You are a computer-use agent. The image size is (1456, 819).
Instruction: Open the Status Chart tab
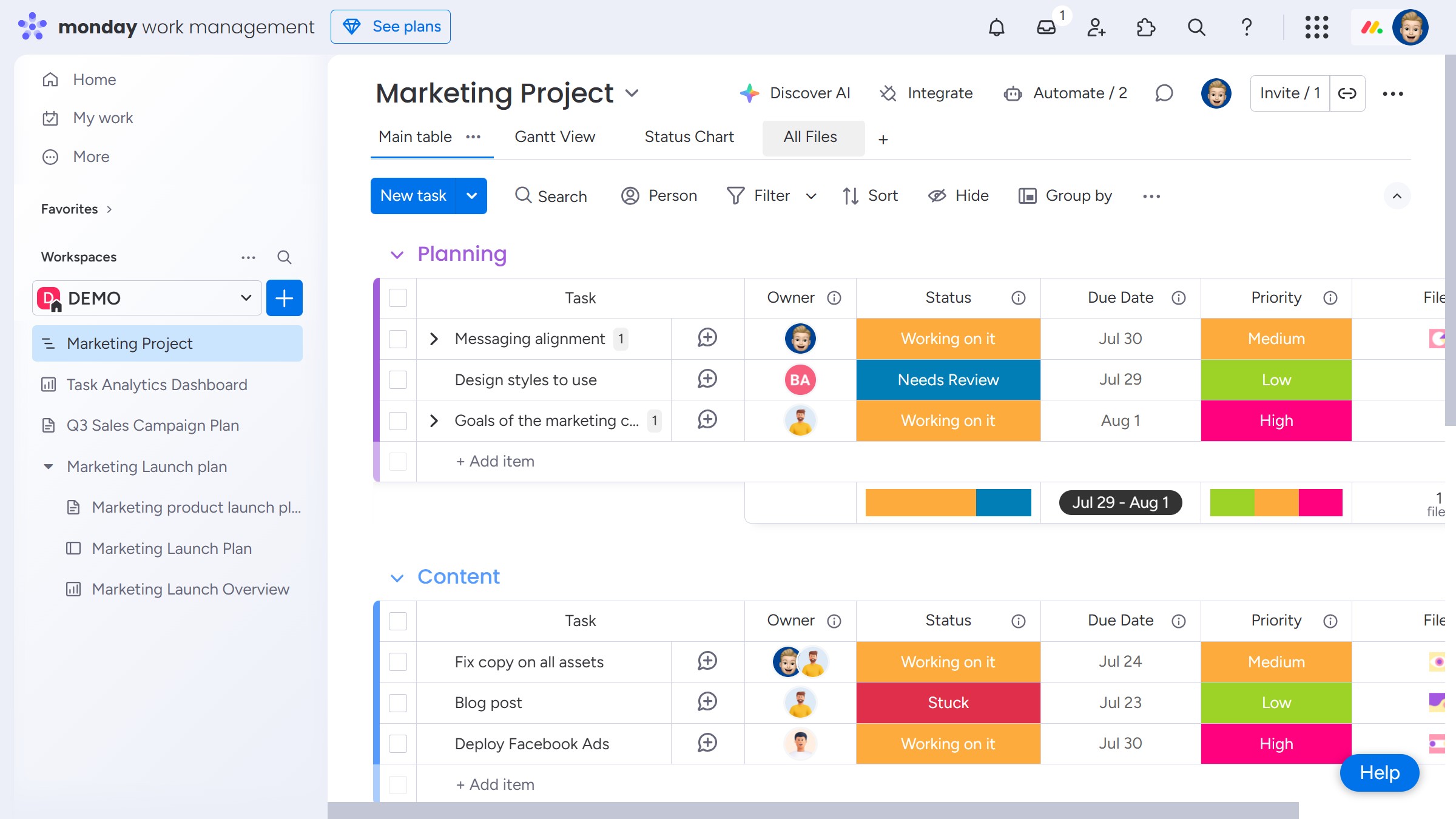(689, 137)
